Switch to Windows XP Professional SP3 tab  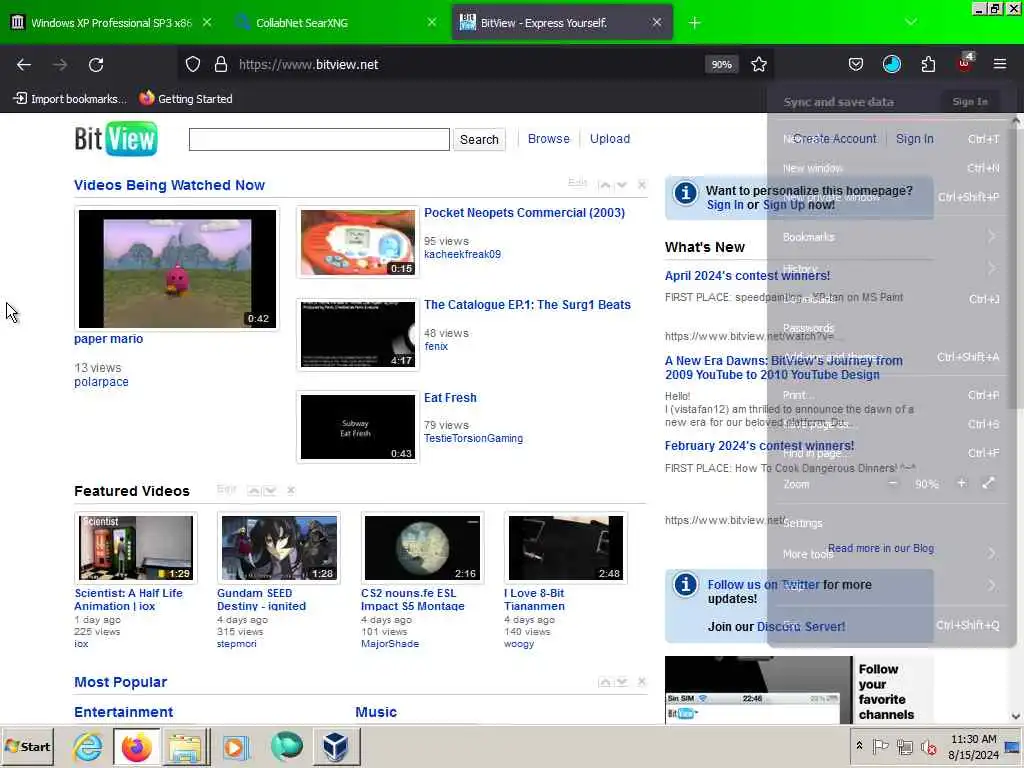(x=112, y=23)
